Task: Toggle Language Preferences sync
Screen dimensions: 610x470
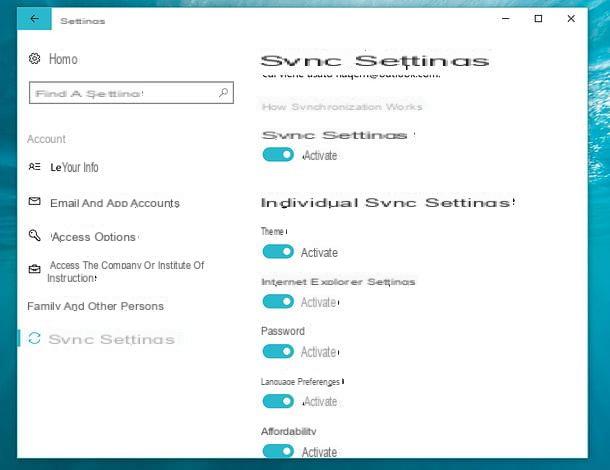Action: coord(278,401)
